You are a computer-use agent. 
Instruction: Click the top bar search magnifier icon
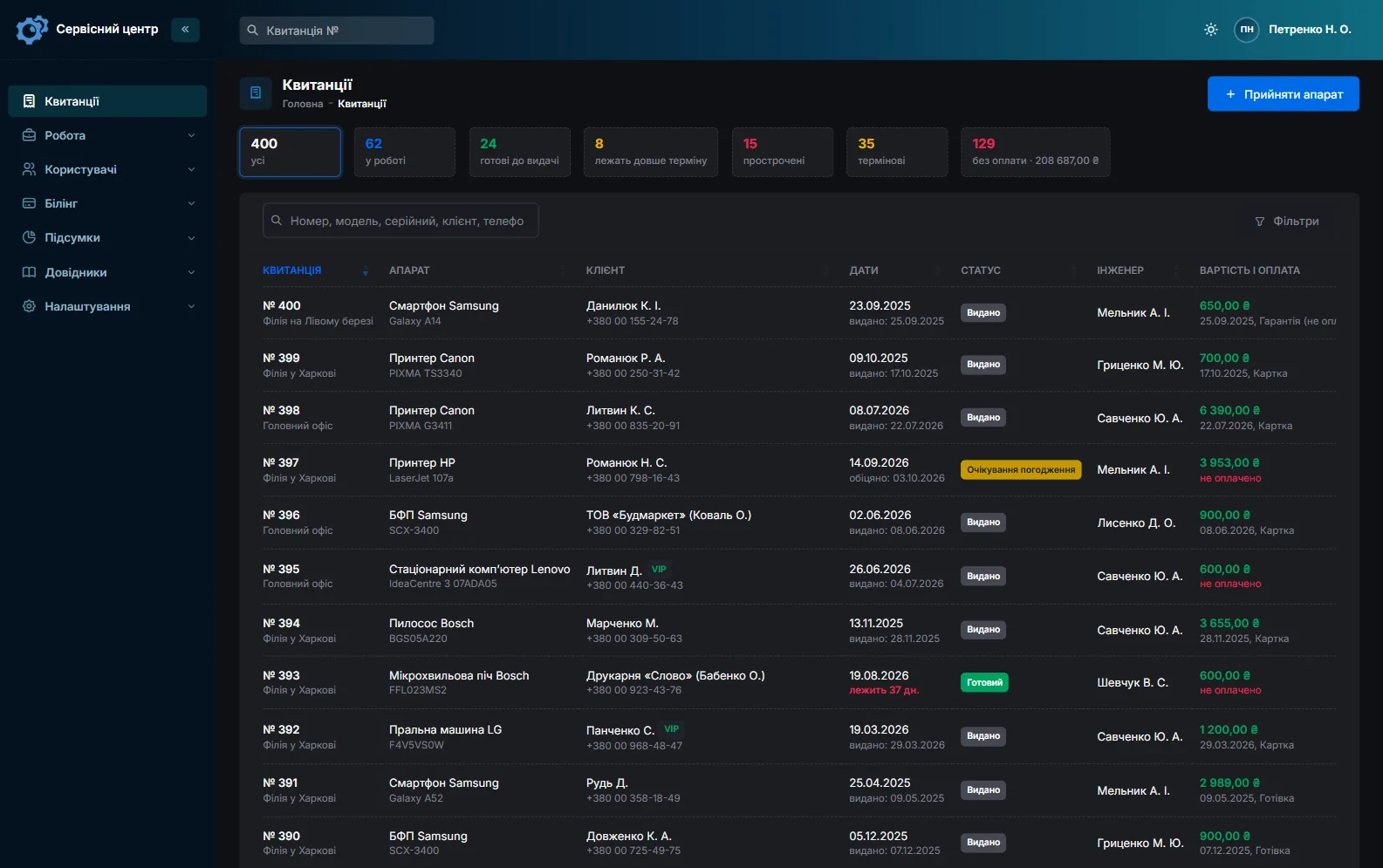click(252, 31)
